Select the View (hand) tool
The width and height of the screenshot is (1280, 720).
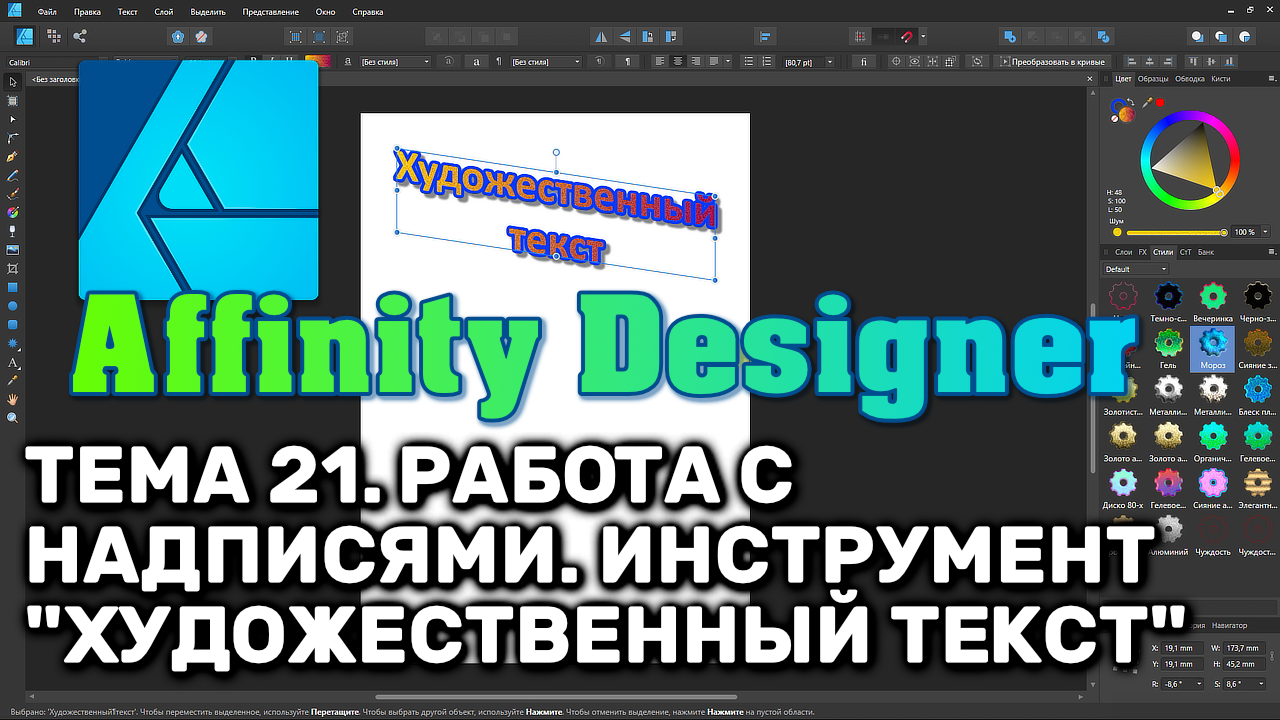tap(13, 399)
